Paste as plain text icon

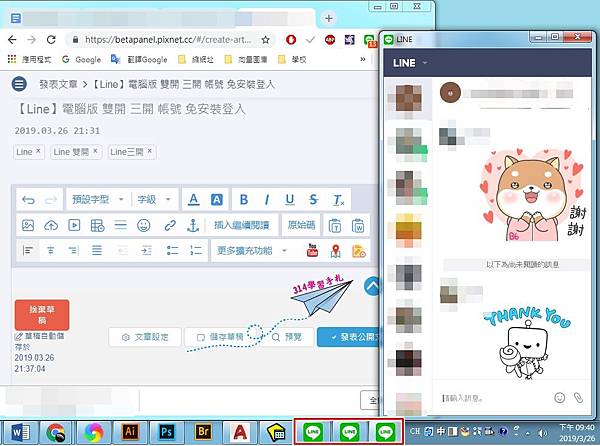335,226
